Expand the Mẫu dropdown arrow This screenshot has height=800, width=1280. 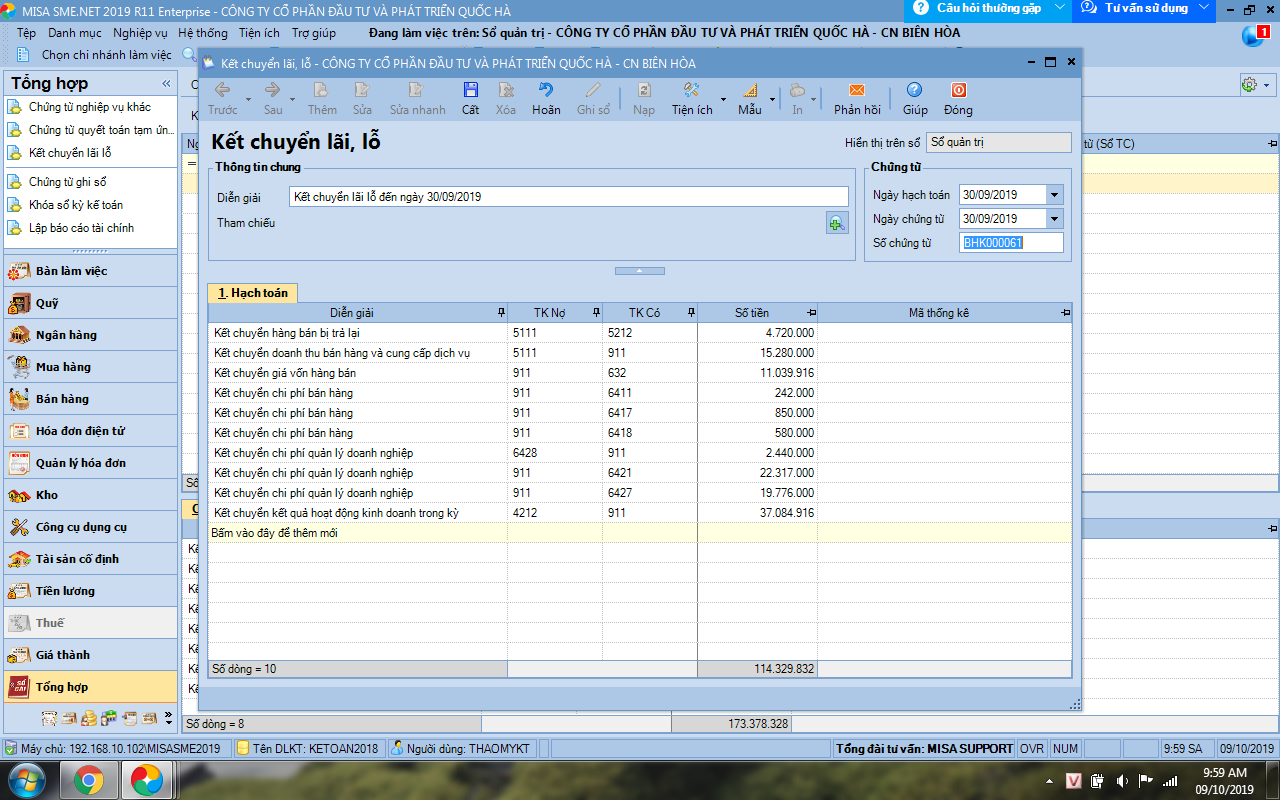point(773,99)
